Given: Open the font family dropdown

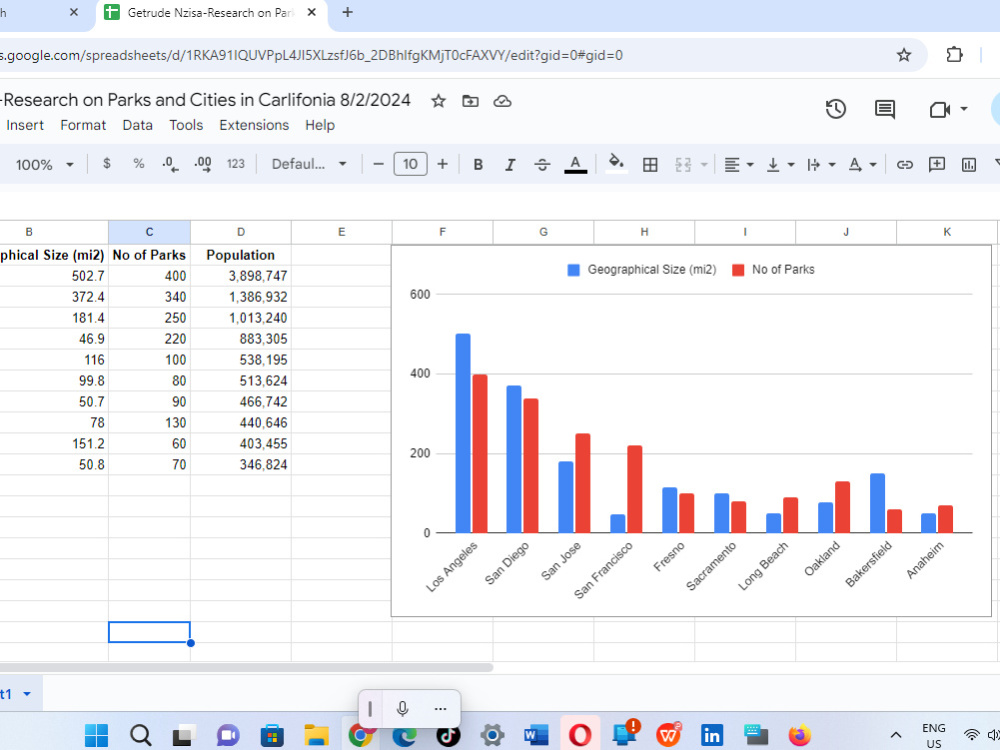Looking at the screenshot, I should (309, 164).
